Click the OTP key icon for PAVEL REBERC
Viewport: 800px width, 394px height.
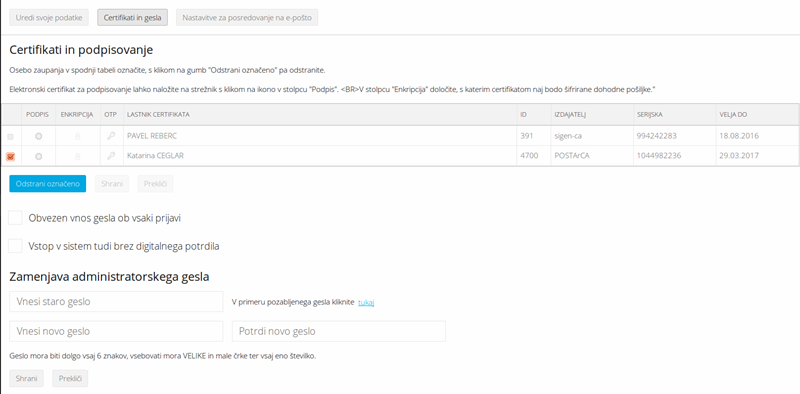tap(111, 136)
